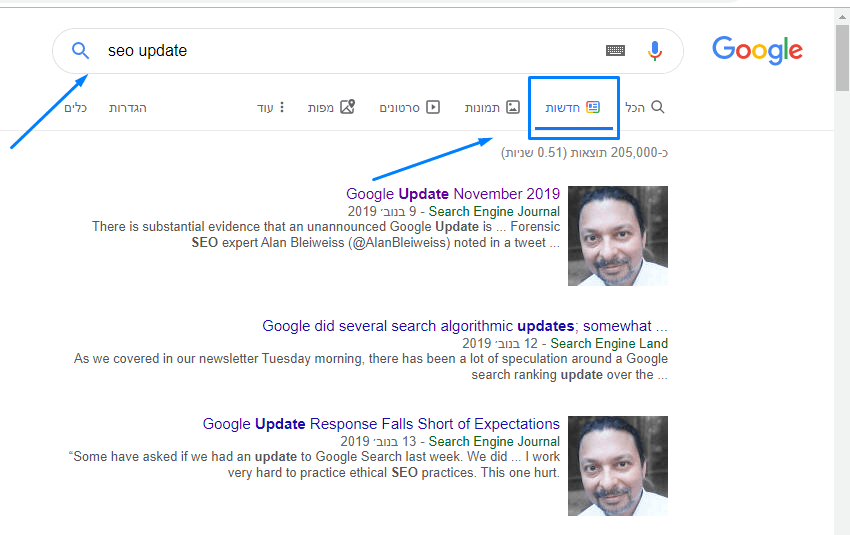Switch to the מפות (Maps) tab

pyautogui.click(x=331, y=107)
